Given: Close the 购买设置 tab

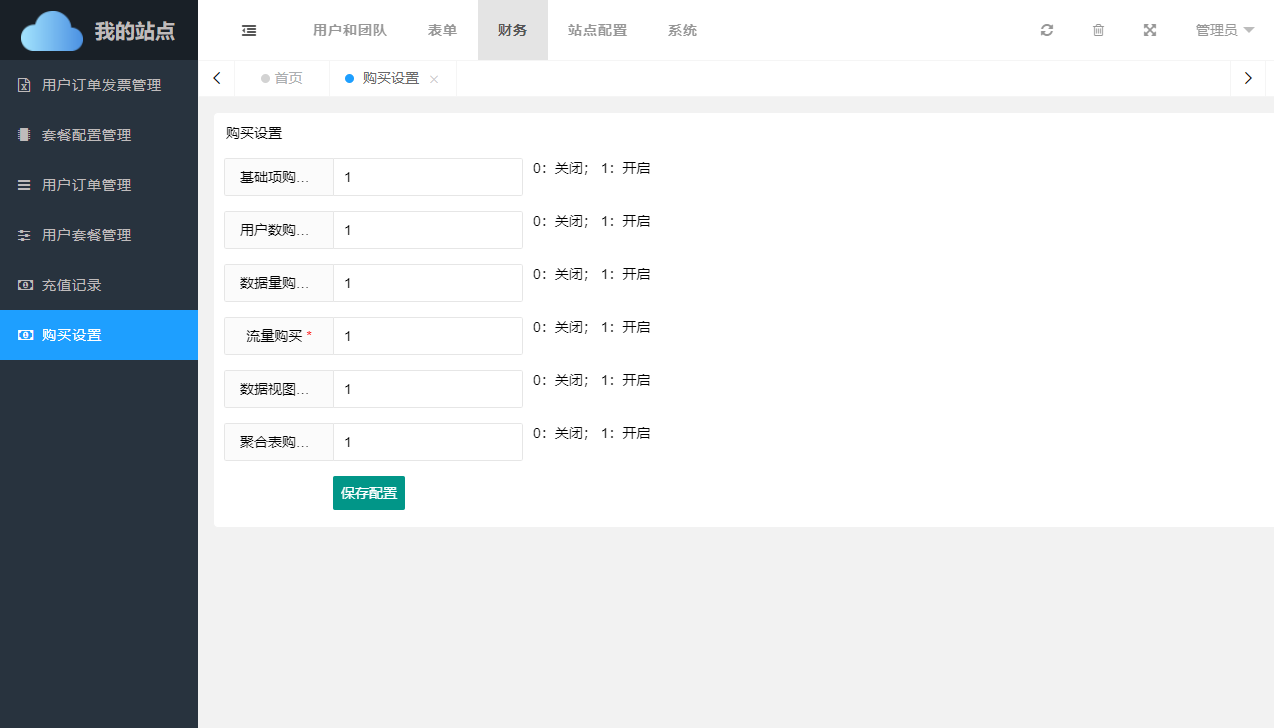Looking at the screenshot, I should click(434, 79).
